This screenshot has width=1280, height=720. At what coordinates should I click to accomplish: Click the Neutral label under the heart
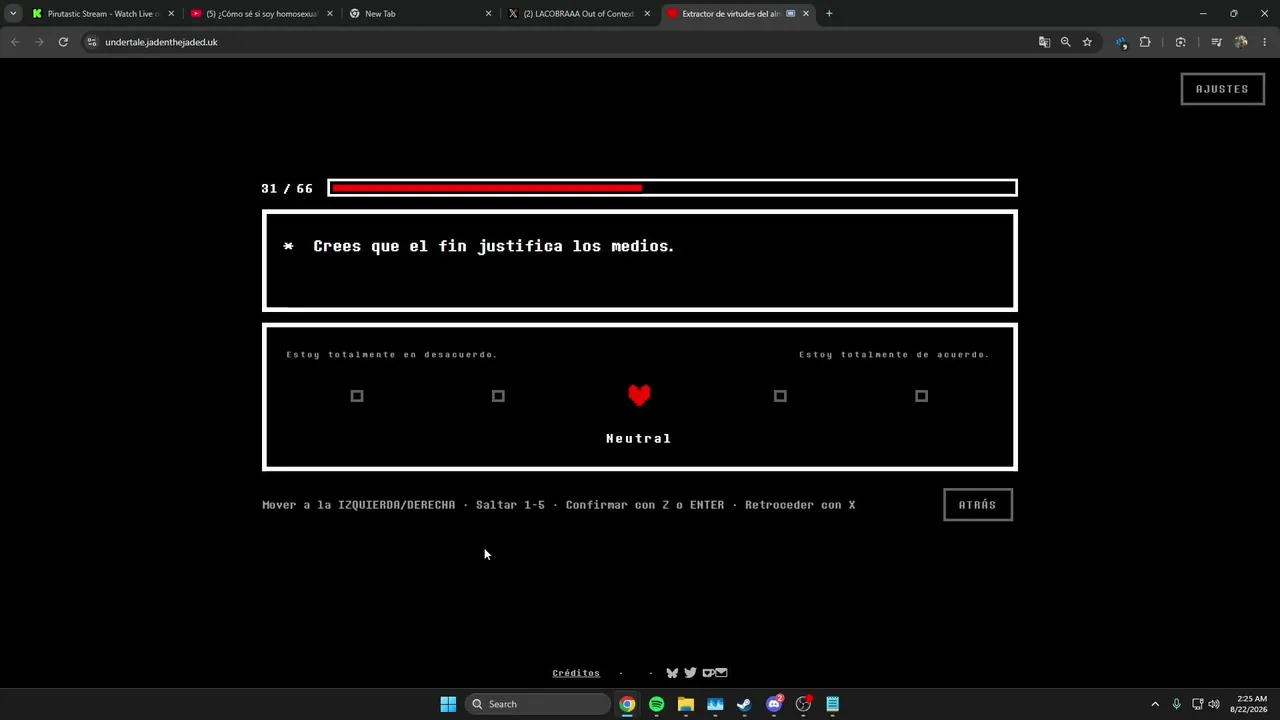(x=638, y=439)
